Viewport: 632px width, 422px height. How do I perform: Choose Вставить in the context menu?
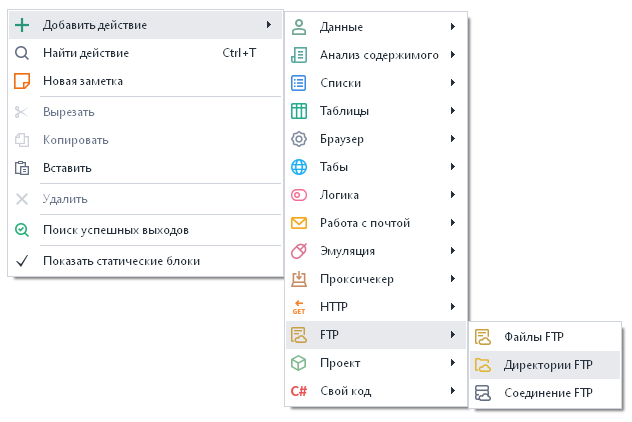(67, 168)
